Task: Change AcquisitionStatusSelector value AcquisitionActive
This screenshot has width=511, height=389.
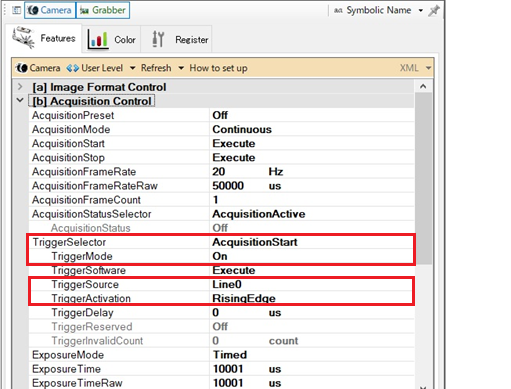Action: 259,214
